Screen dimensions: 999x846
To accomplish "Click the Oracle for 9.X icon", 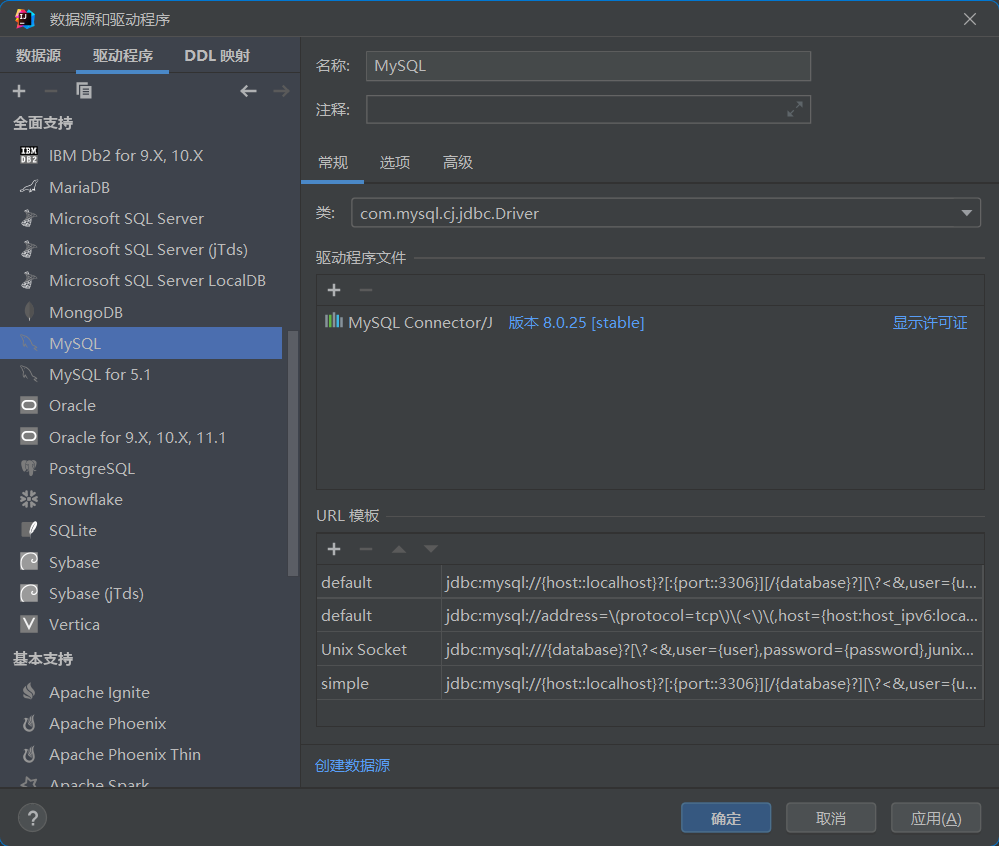I will [x=29, y=437].
